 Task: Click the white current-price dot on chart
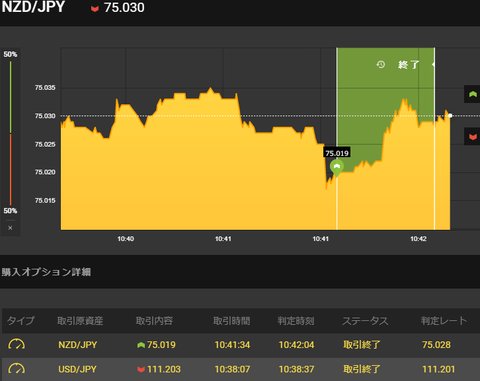[450, 116]
